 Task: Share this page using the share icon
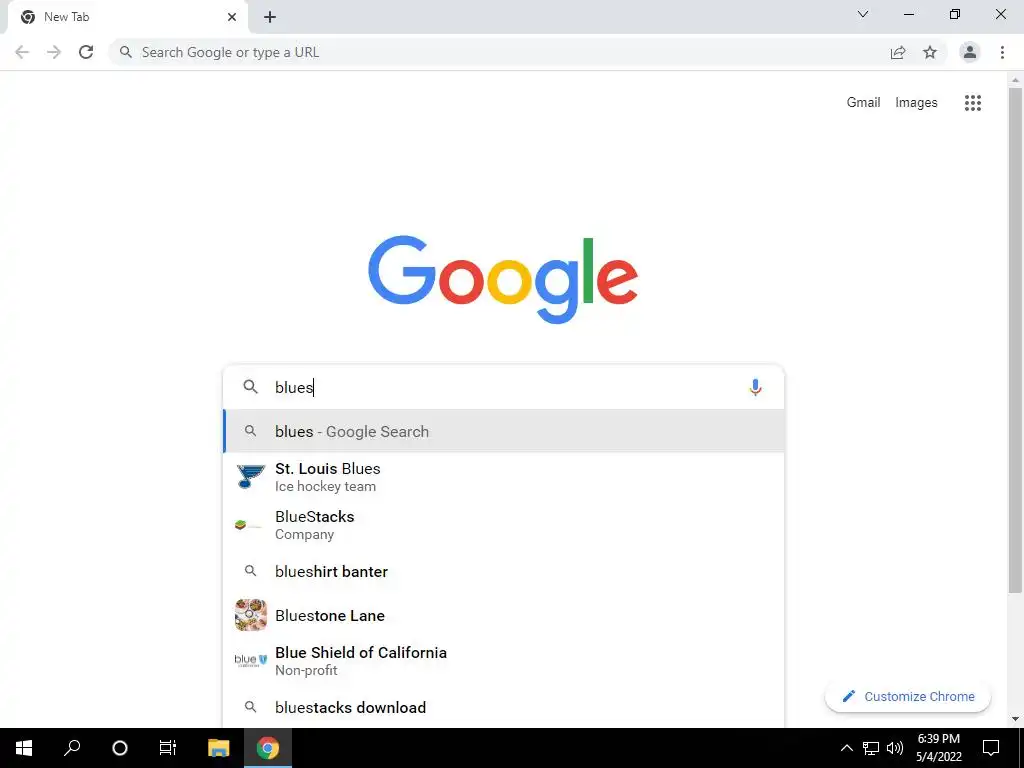[898, 52]
